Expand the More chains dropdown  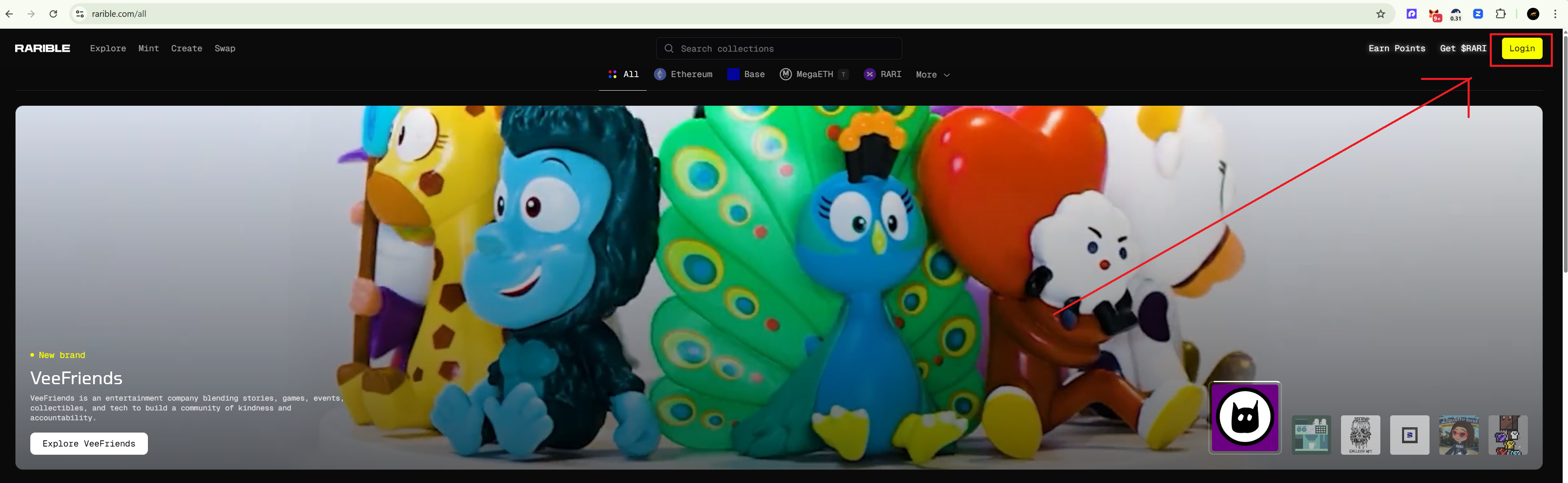pyautogui.click(x=932, y=74)
